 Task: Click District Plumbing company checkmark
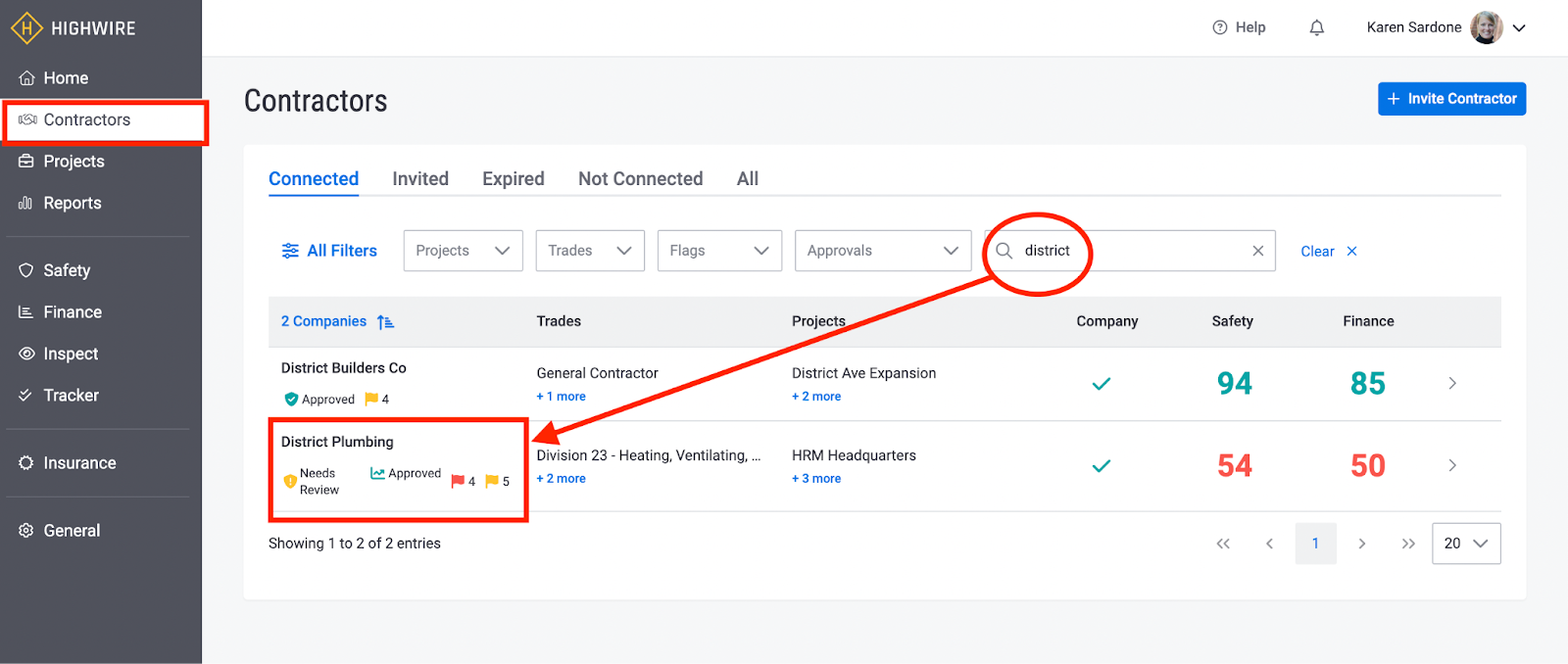point(1102,466)
